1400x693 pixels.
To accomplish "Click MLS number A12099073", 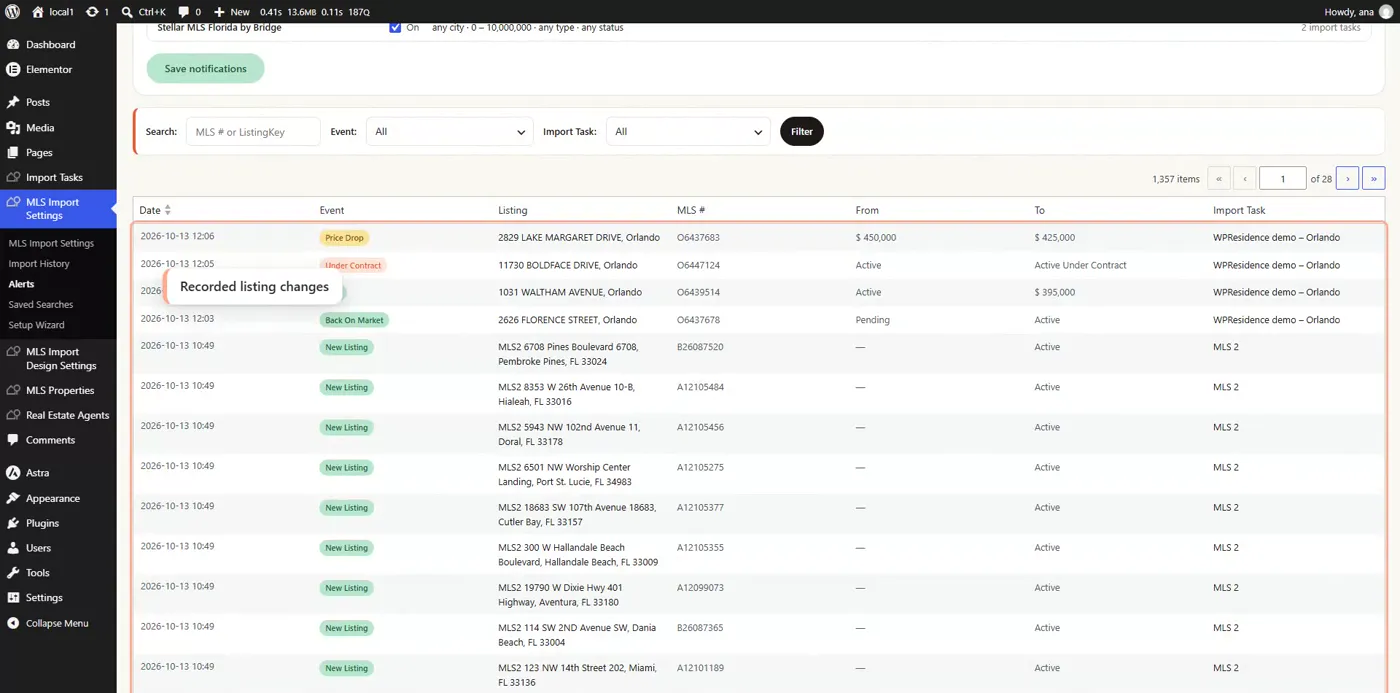I will click(x=700, y=588).
